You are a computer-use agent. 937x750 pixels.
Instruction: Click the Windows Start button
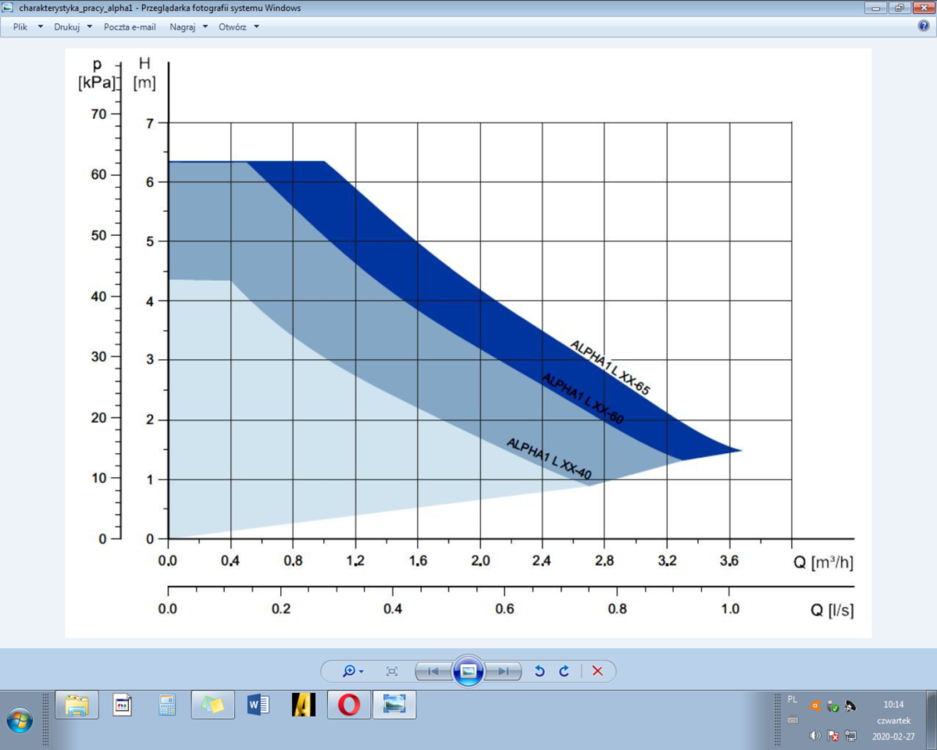pos(20,719)
